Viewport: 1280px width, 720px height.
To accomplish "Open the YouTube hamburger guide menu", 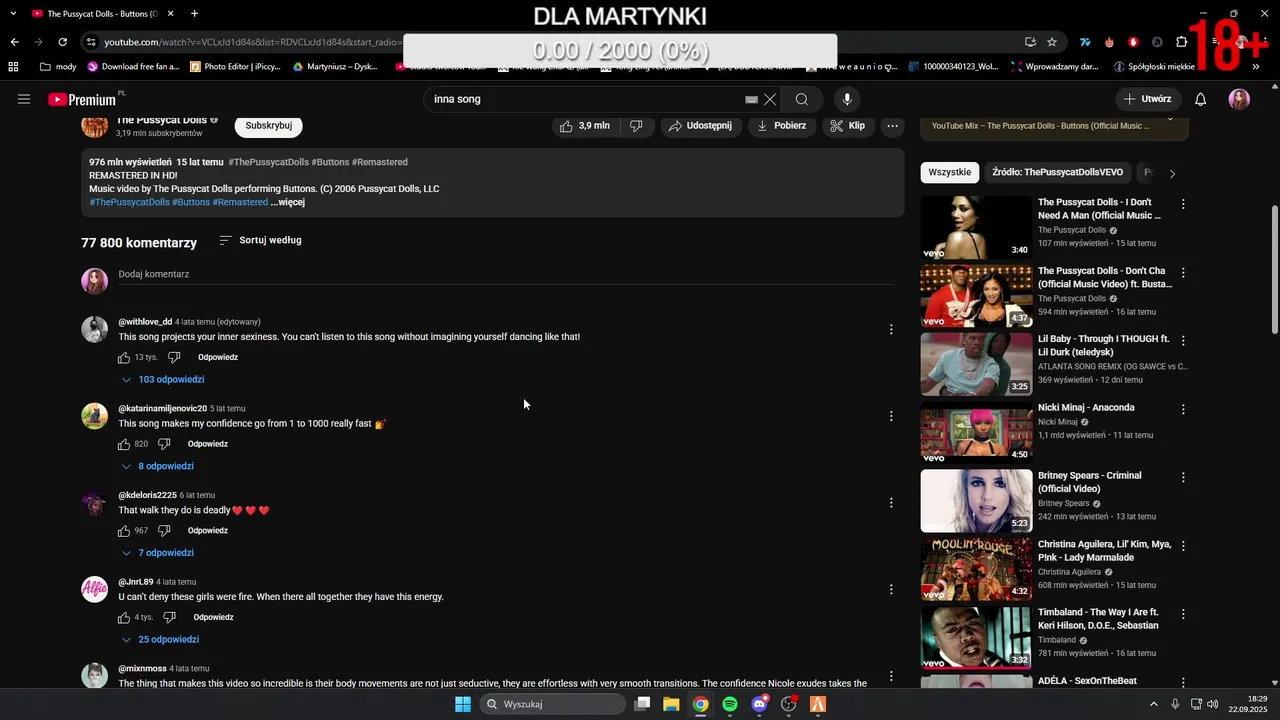I will pyautogui.click(x=24, y=99).
